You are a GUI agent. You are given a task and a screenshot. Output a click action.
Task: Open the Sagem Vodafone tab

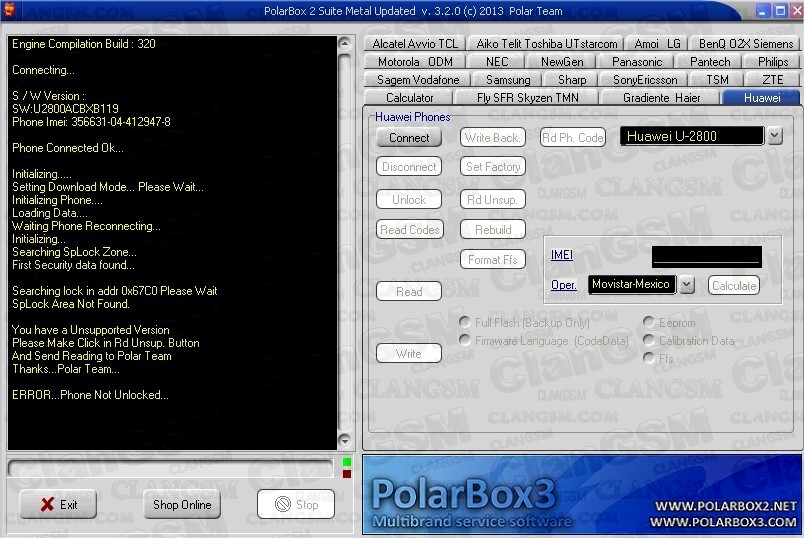[418, 80]
